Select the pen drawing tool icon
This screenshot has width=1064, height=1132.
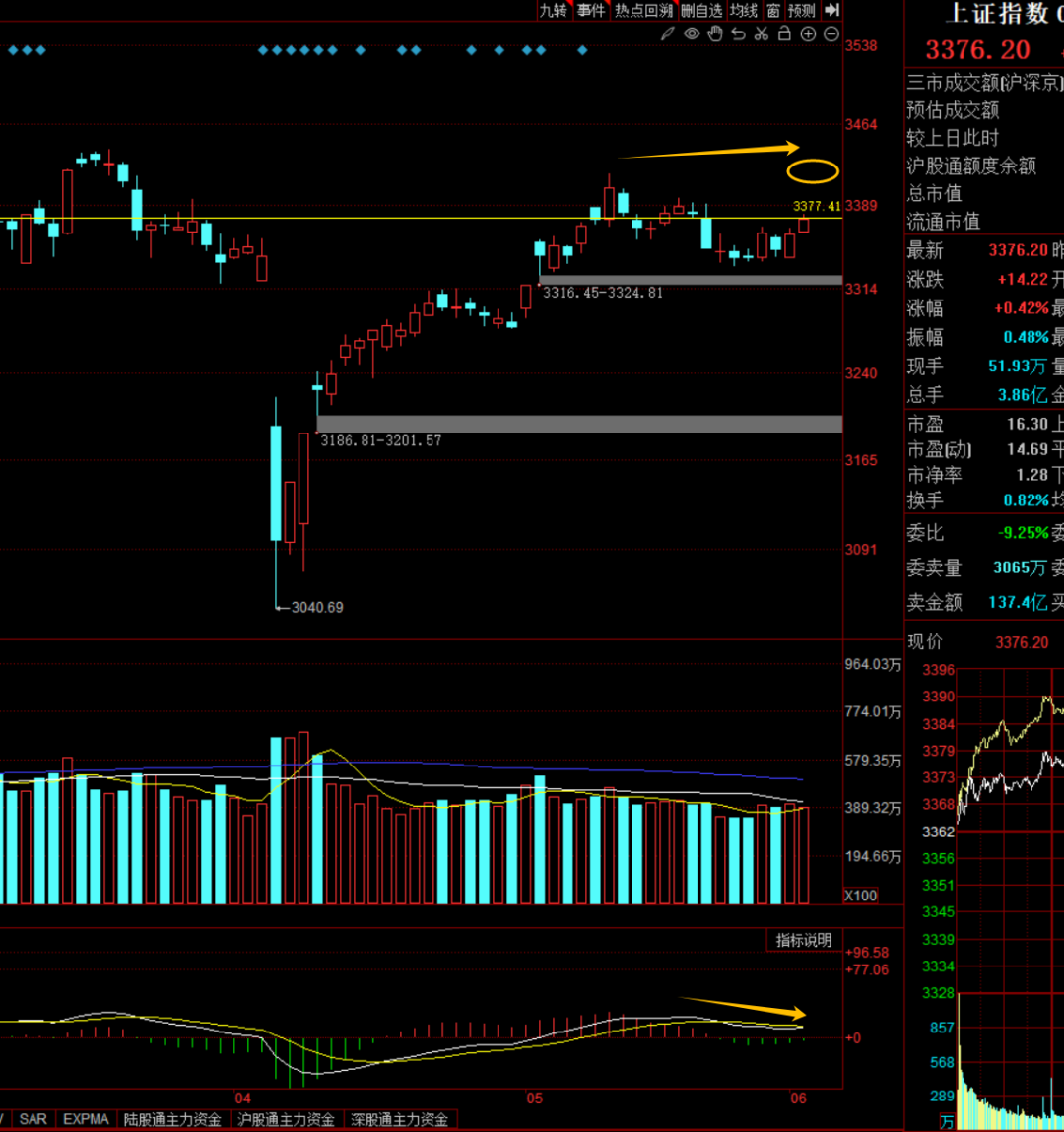[x=667, y=34]
